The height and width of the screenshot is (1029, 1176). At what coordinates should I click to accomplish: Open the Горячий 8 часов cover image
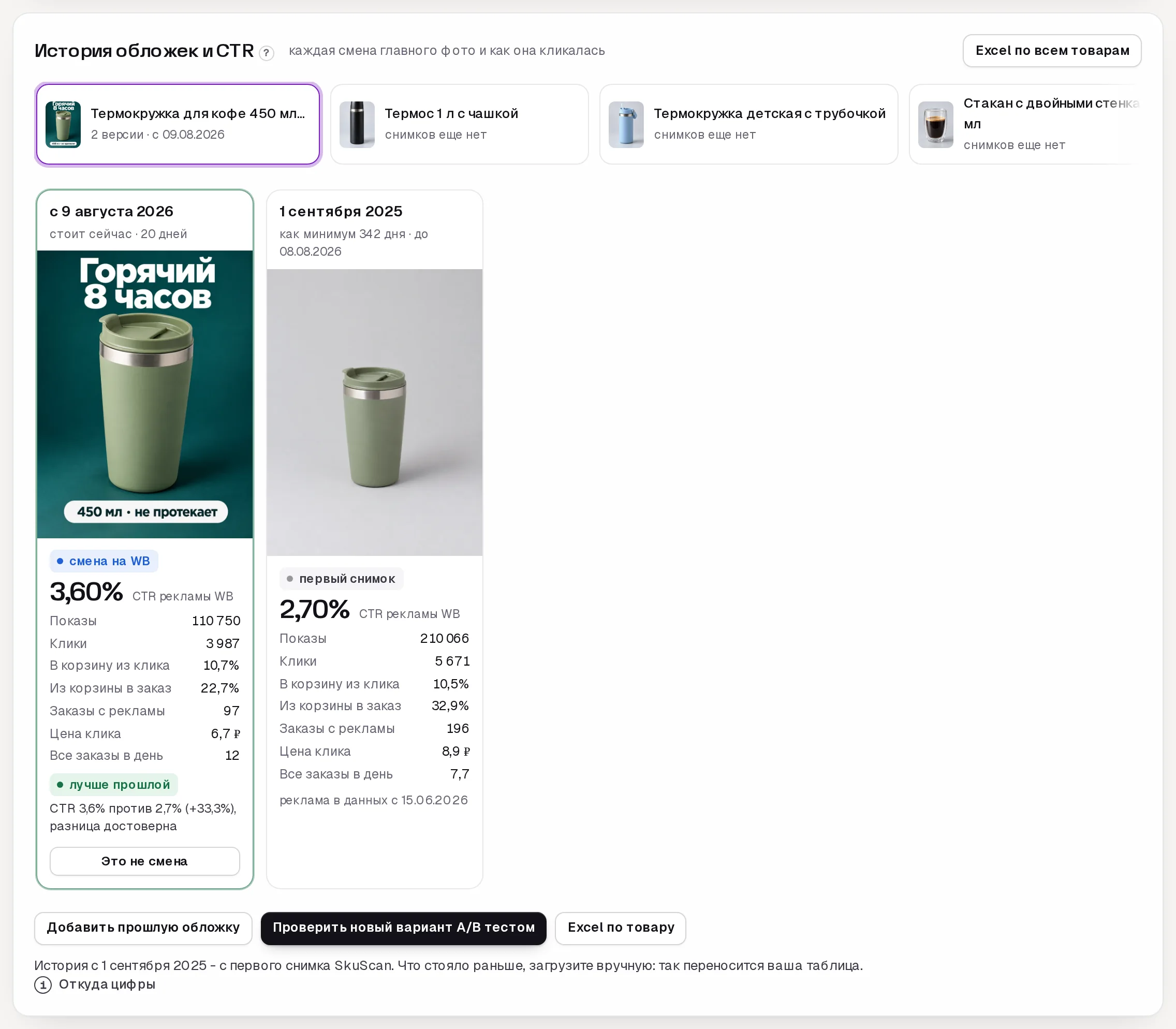(x=145, y=394)
